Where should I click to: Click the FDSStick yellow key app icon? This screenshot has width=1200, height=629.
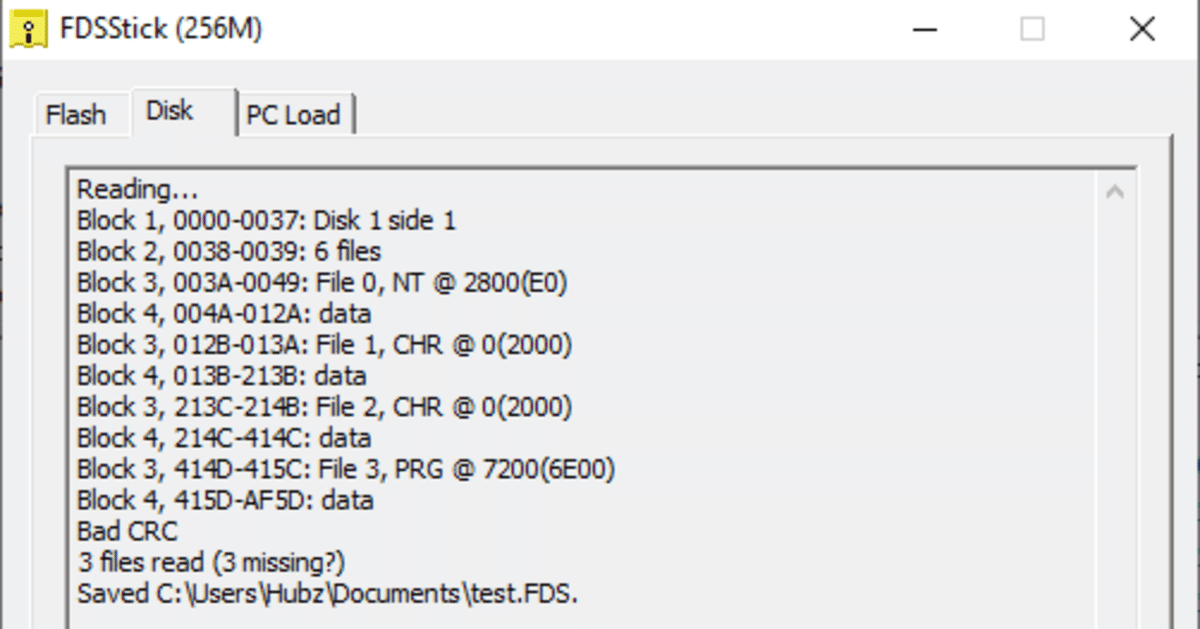pyautogui.click(x=30, y=28)
